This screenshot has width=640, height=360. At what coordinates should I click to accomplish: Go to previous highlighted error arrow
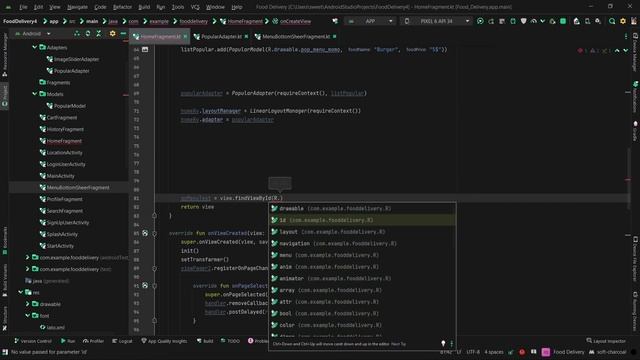coord(617,51)
